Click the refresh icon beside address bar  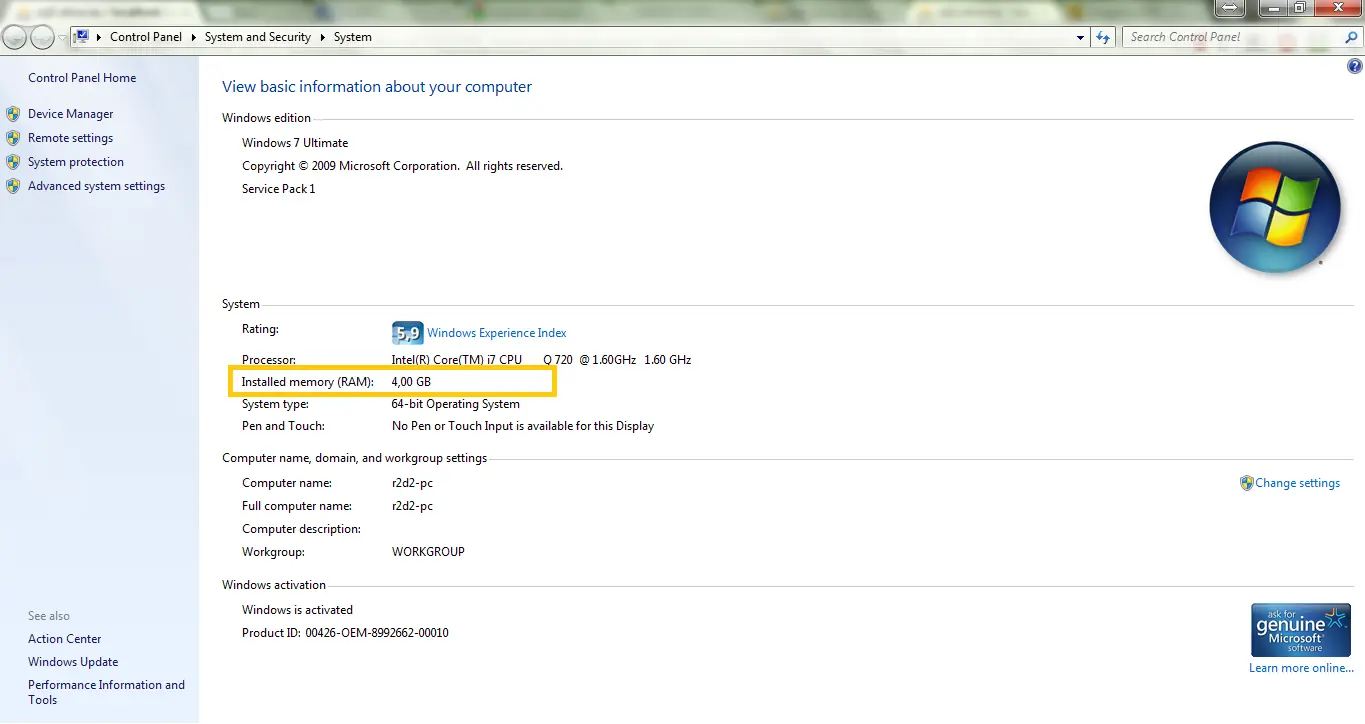point(1103,37)
